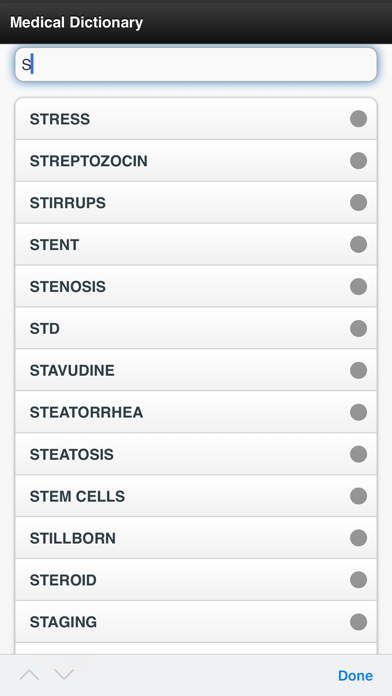
Task: Tap the circle indicator on STIRRUPS row
Action: tap(358, 202)
